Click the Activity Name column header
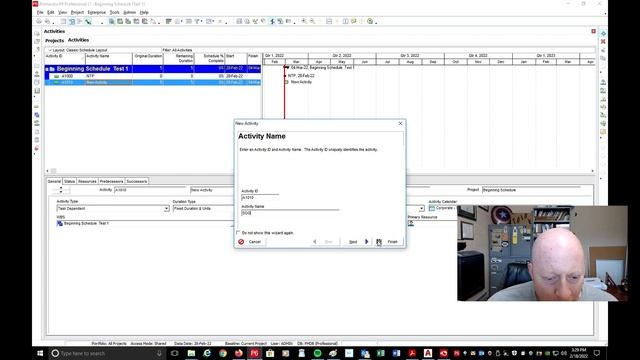 coord(109,58)
